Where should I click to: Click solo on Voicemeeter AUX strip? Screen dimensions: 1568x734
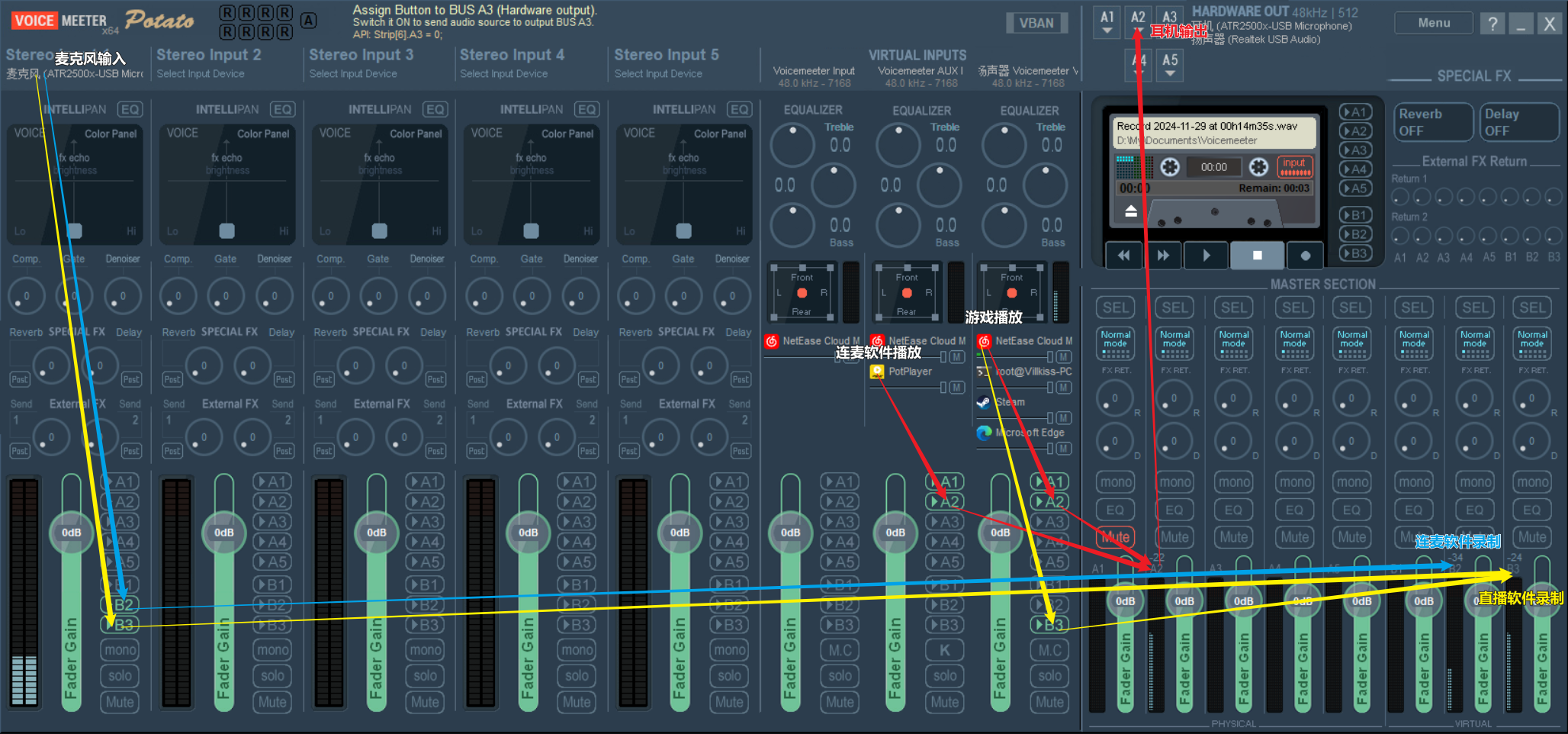tap(945, 676)
